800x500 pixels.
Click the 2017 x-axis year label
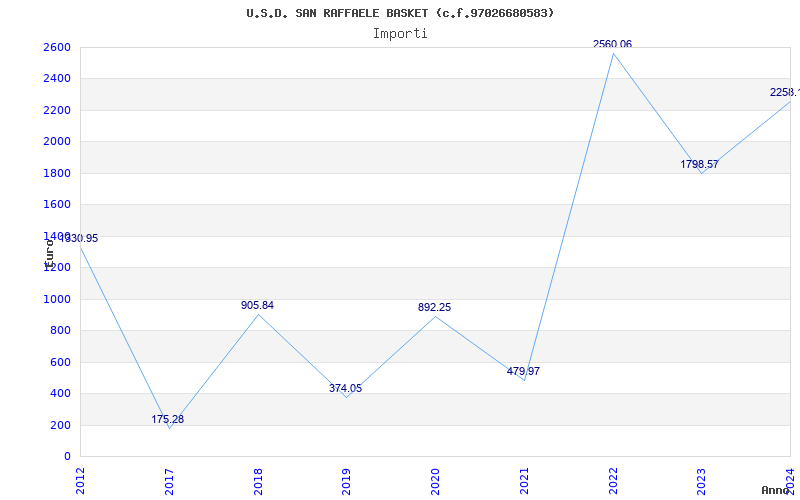coord(169,481)
